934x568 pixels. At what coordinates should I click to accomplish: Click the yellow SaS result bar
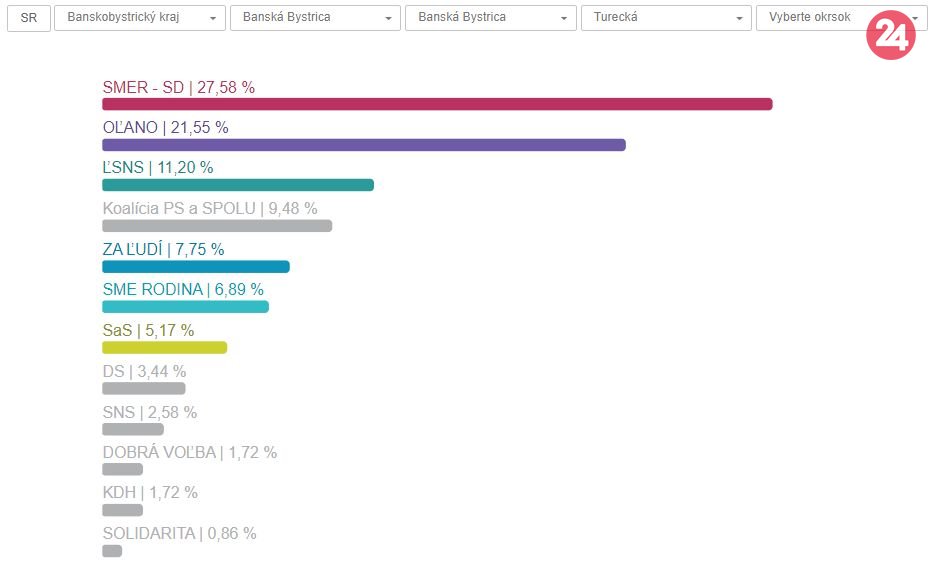[164, 348]
